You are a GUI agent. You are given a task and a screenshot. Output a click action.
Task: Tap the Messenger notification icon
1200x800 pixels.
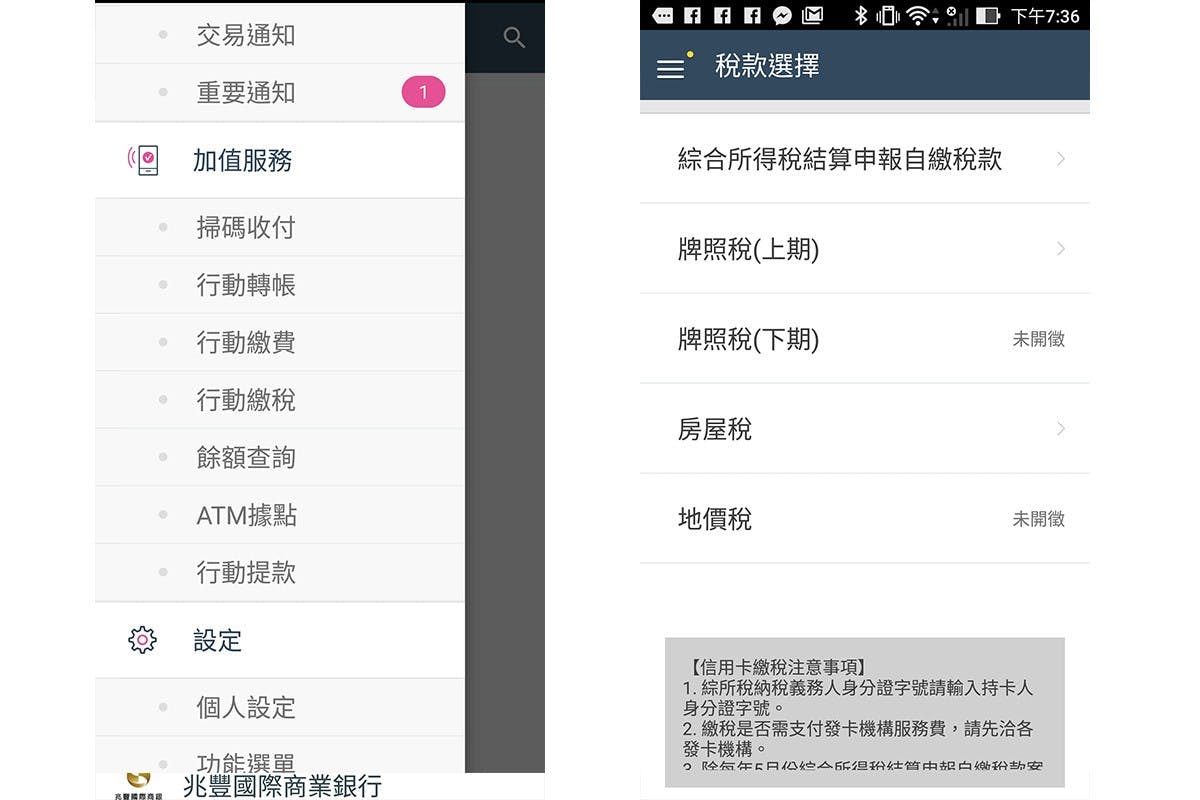point(782,15)
